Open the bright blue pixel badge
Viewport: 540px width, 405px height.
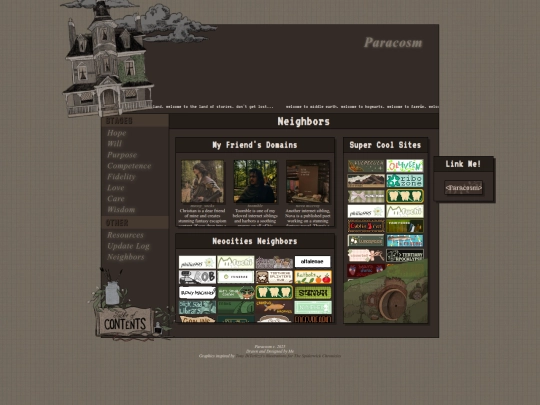pyautogui.click(x=405, y=241)
